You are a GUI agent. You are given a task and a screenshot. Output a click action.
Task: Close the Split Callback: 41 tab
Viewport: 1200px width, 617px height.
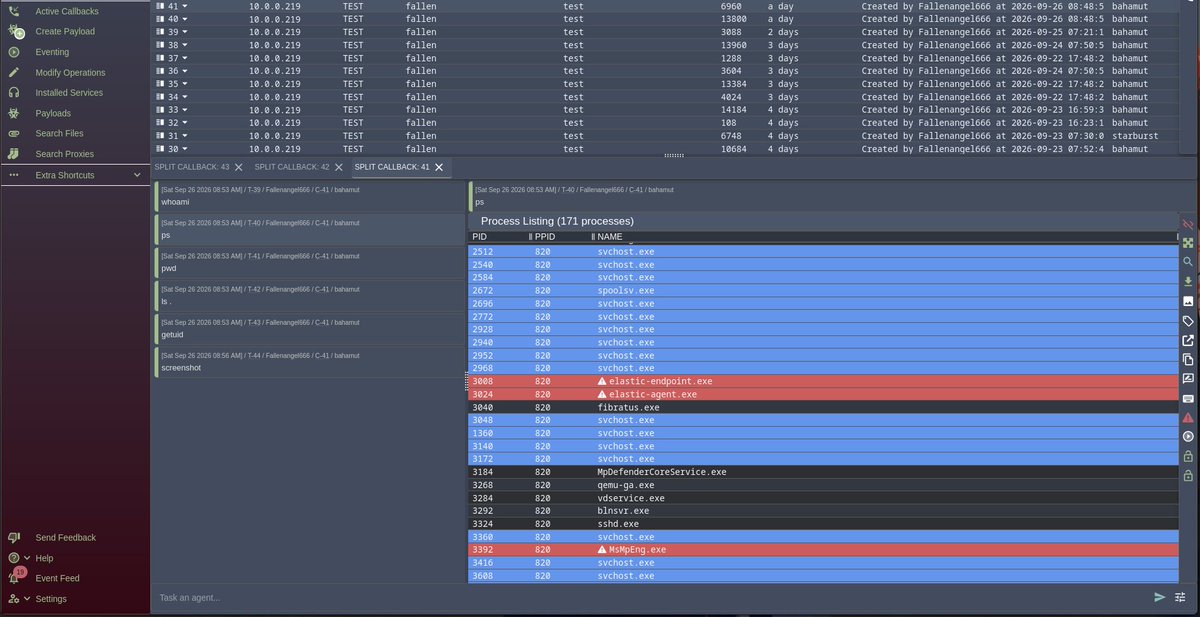(x=439, y=167)
